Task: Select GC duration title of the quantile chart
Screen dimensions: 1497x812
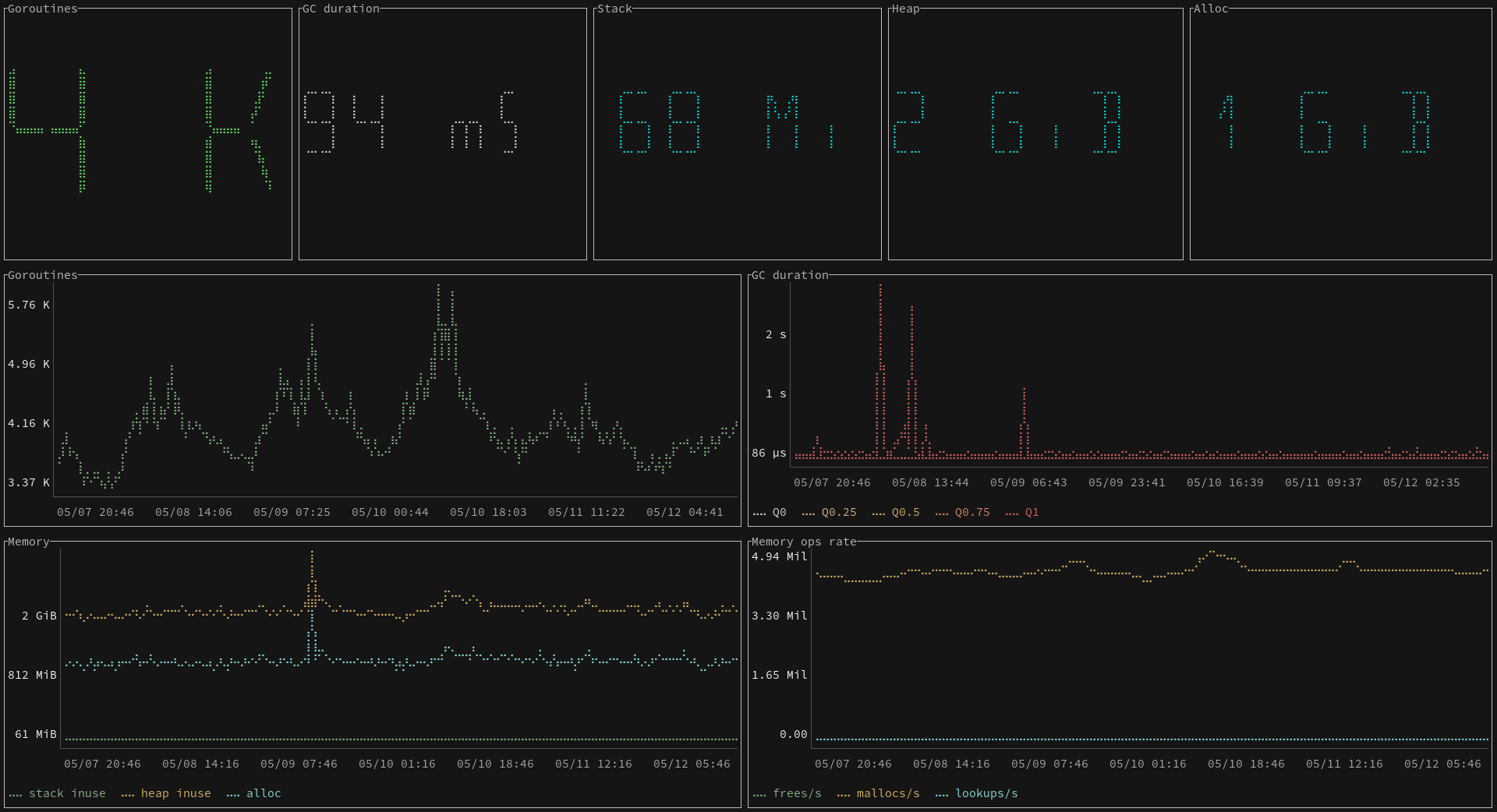Action: click(790, 275)
